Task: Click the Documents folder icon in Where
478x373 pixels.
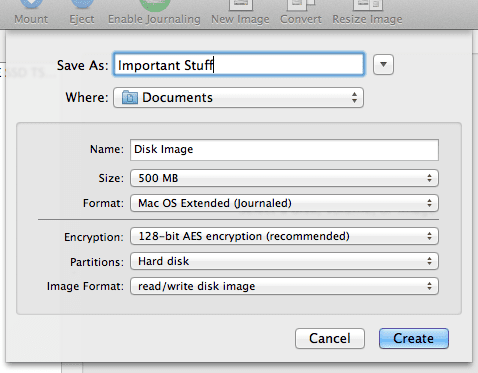Action: pyautogui.click(x=130, y=98)
